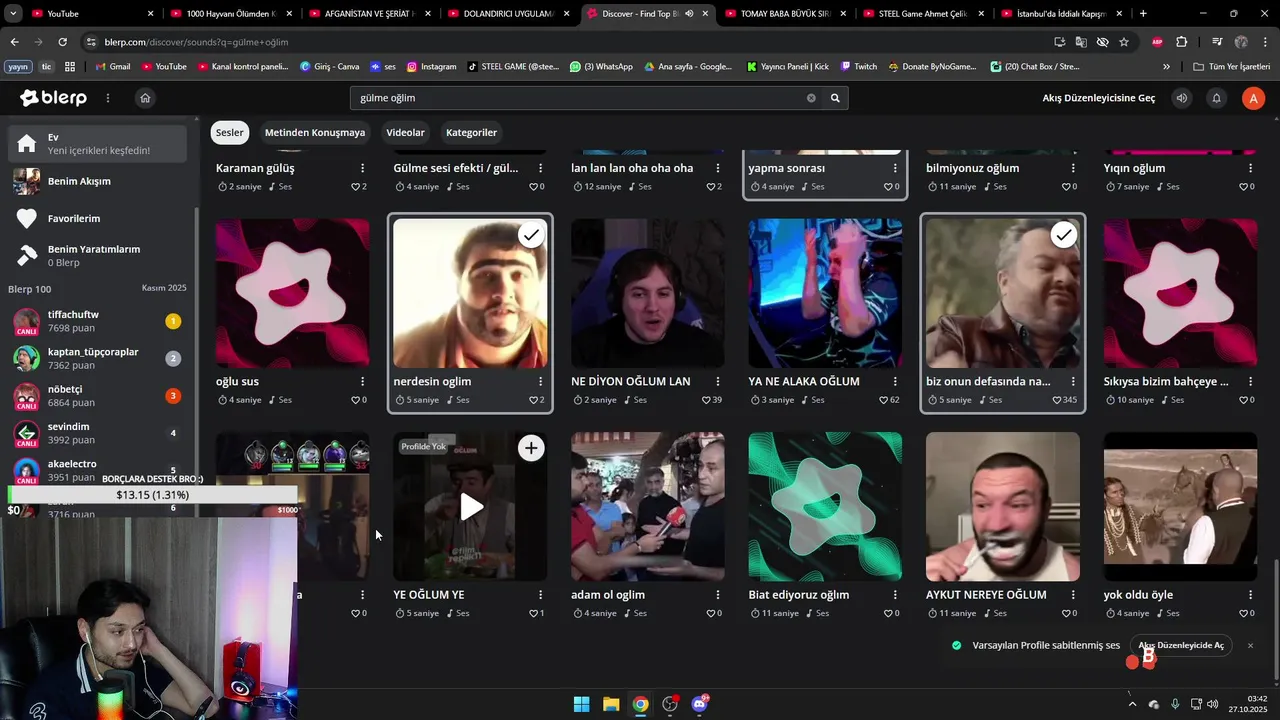
Task: Open the Kick Yayıncı Paneli bookmark
Action: pos(788,66)
